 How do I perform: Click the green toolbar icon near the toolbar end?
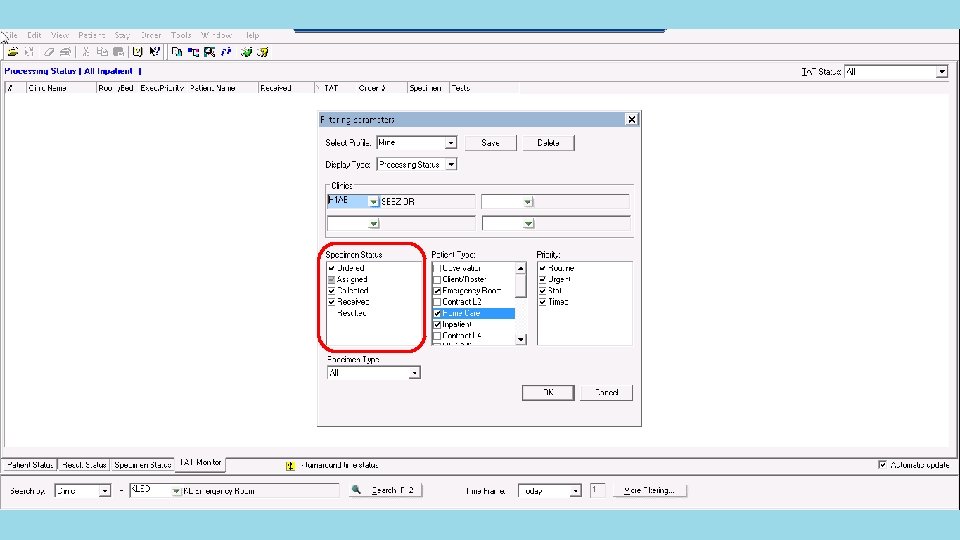[x=246, y=52]
